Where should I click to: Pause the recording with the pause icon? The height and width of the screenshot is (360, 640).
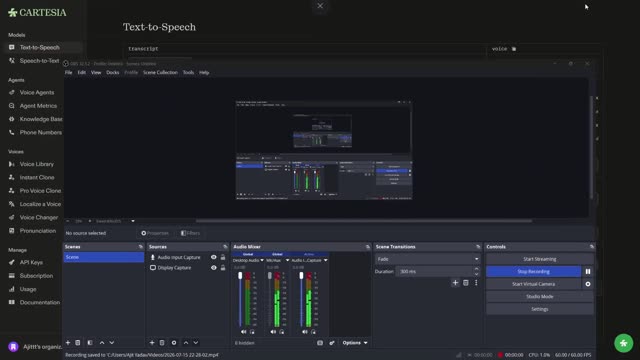point(588,271)
